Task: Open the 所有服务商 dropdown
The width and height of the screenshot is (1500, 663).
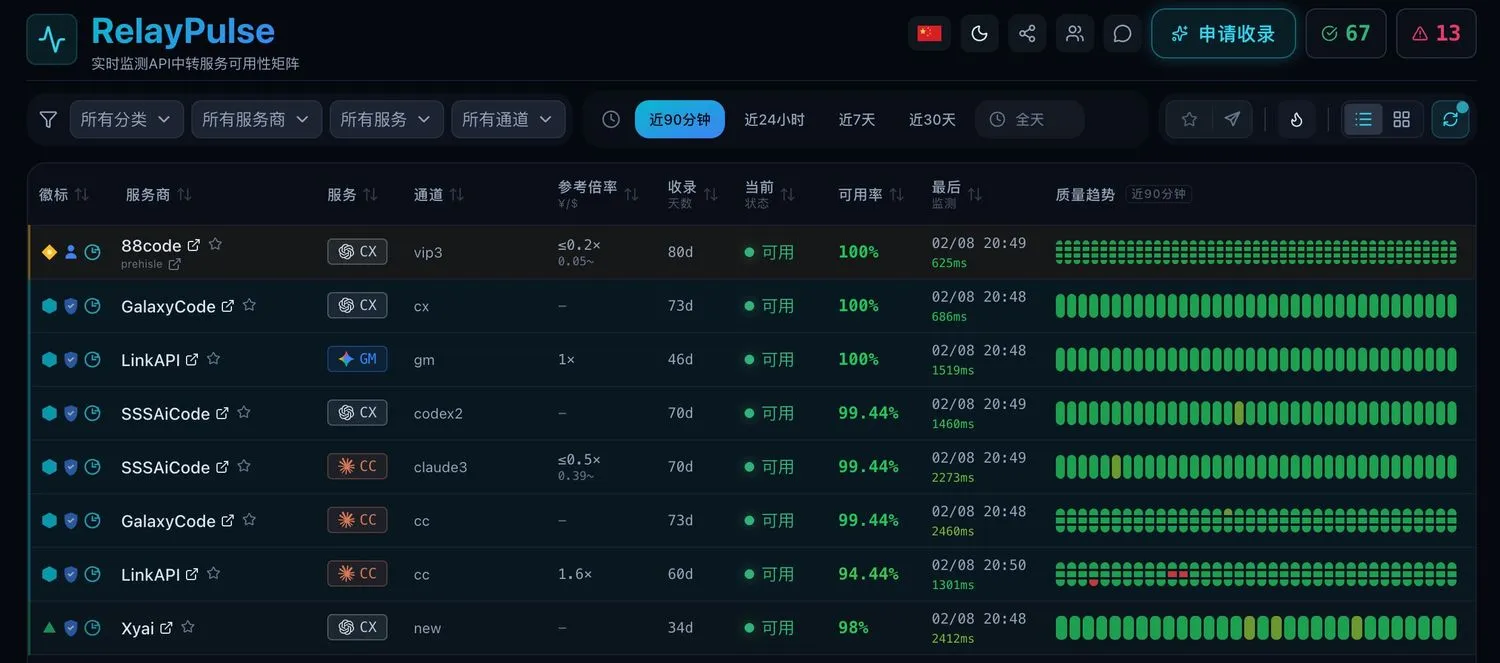Action: pos(257,119)
